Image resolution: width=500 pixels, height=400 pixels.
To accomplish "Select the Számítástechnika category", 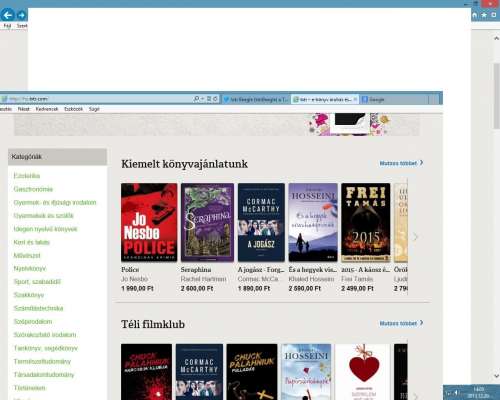I will (38, 308).
